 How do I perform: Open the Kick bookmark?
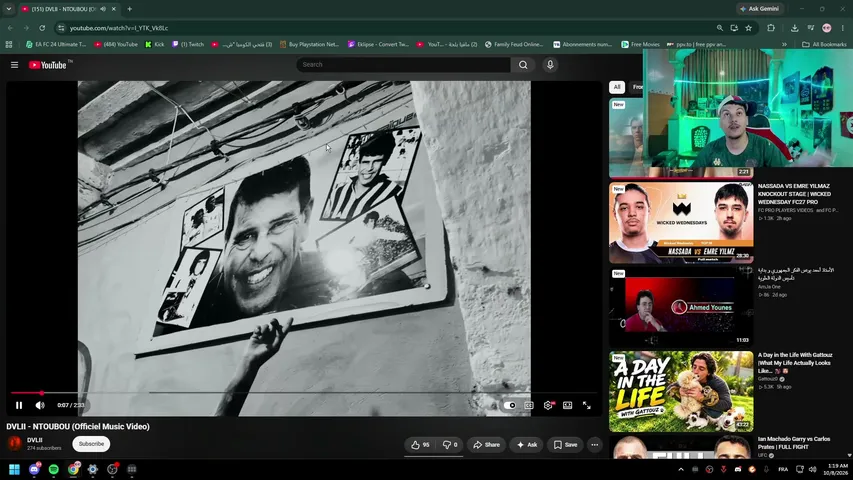[154, 45]
